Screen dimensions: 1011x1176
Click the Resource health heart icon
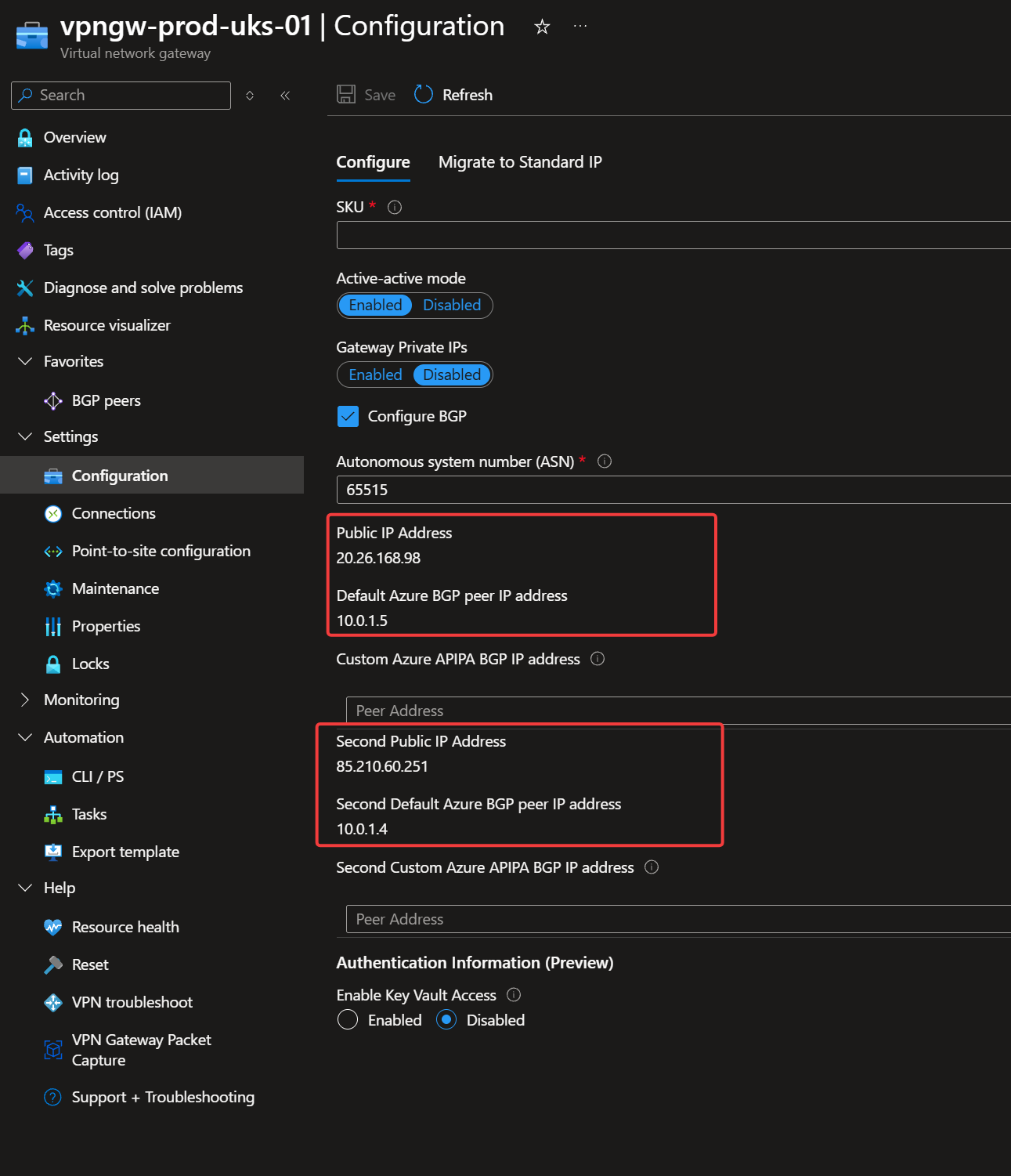(53, 928)
